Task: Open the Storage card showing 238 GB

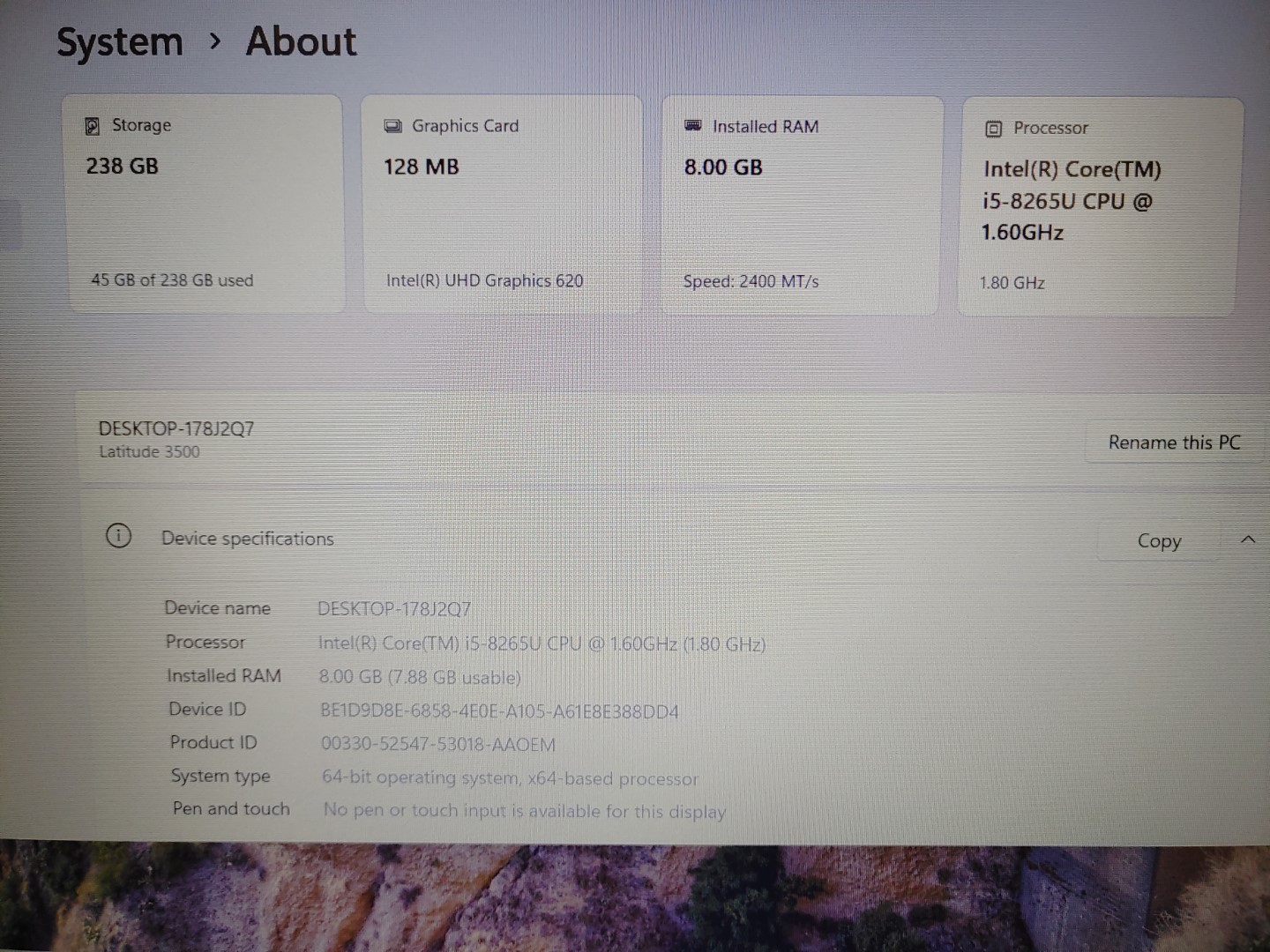Action: pyautogui.click(x=203, y=205)
